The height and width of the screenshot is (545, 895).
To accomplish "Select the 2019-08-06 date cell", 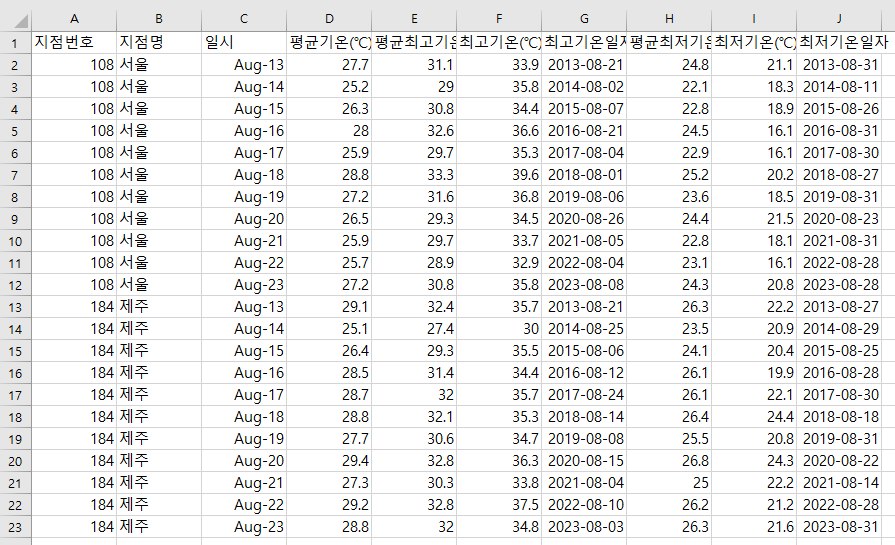I will point(584,197).
